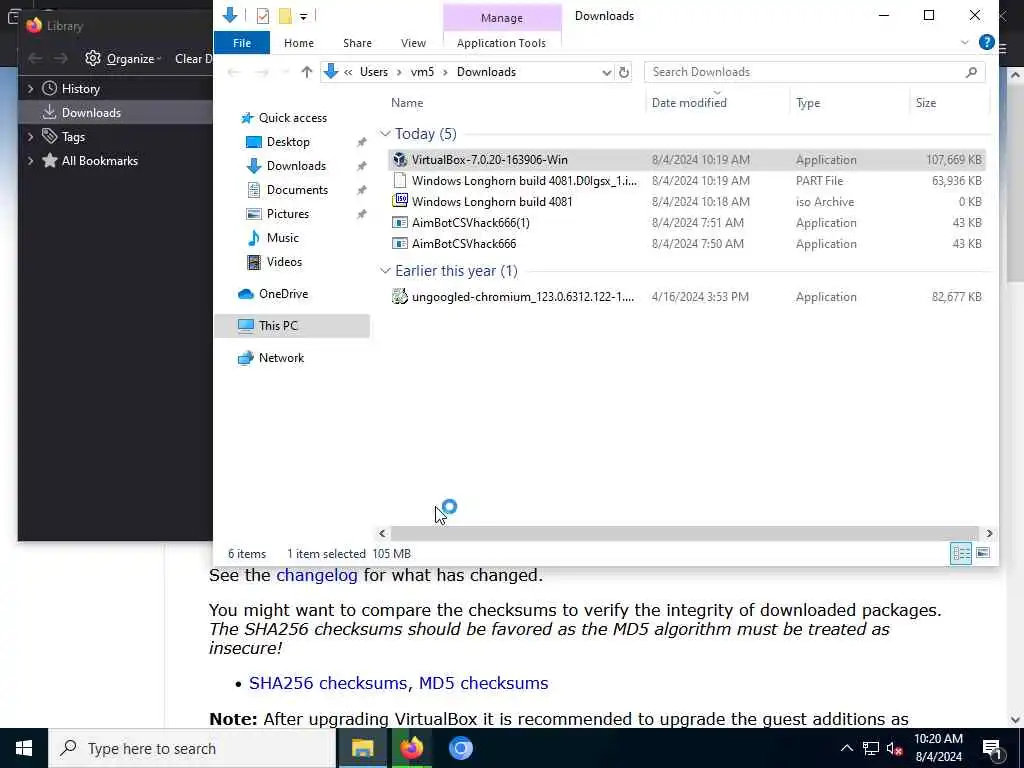Open Downloads in Explorer navigation pane

click(296, 166)
